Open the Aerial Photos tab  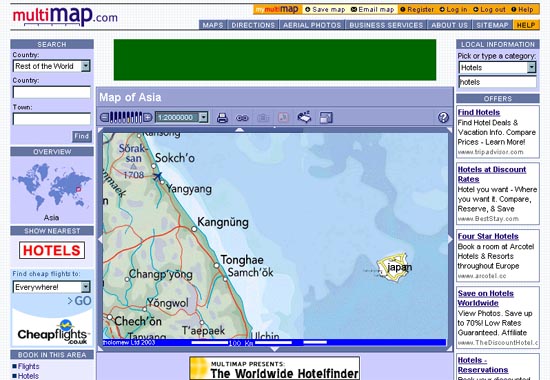(x=312, y=25)
